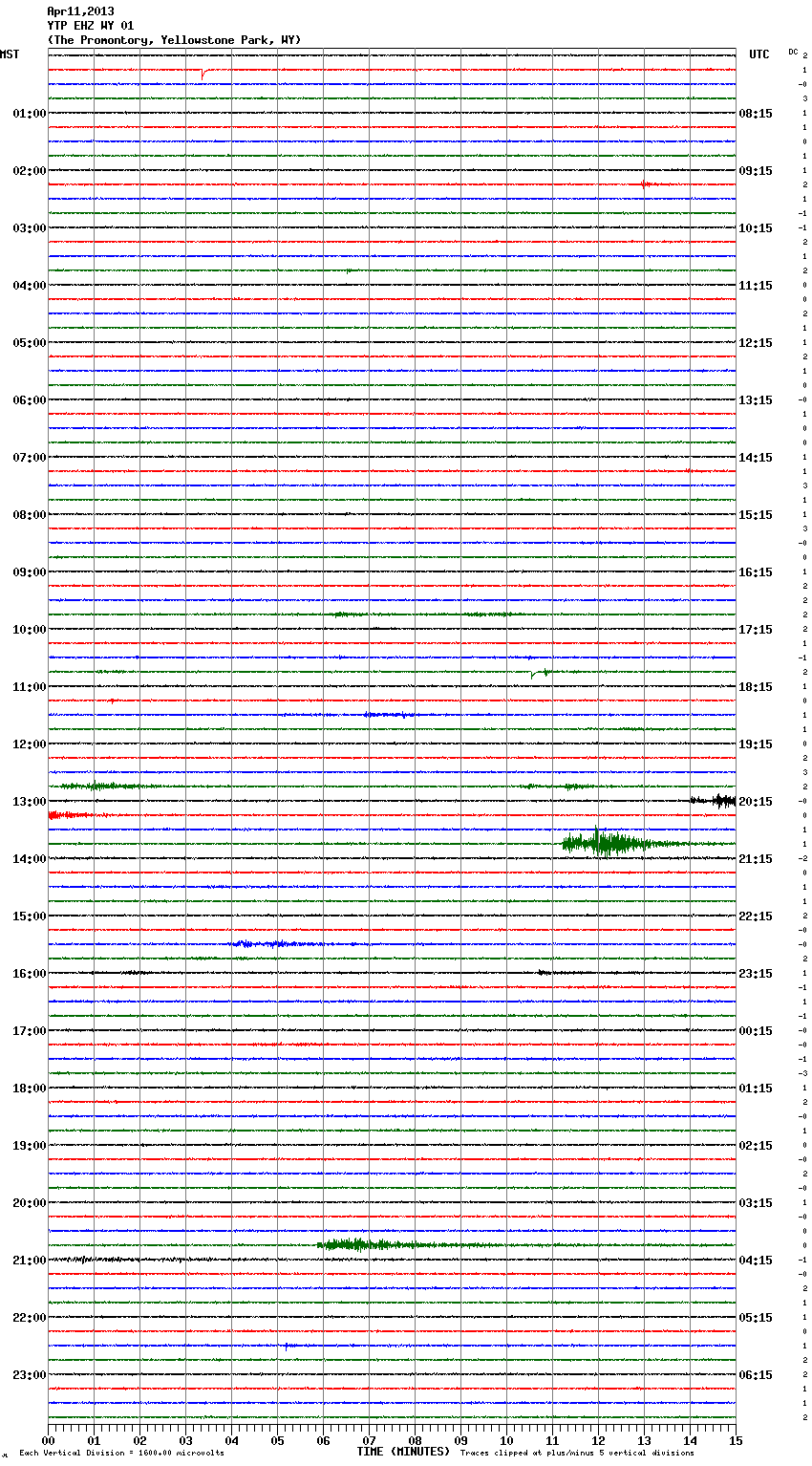The width and height of the screenshot is (812, 1466).
Task: Select the 18:00 MST row label
Action: pos(30,1089)
